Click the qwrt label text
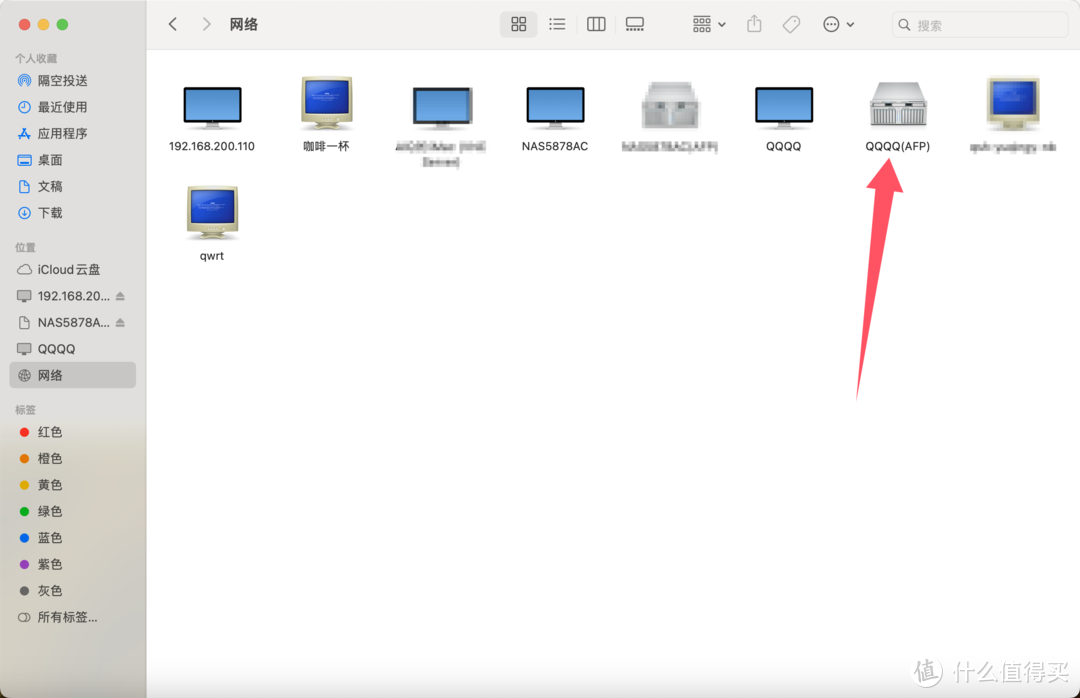This screenshot has width=1080, height=698. pos(212,256)
